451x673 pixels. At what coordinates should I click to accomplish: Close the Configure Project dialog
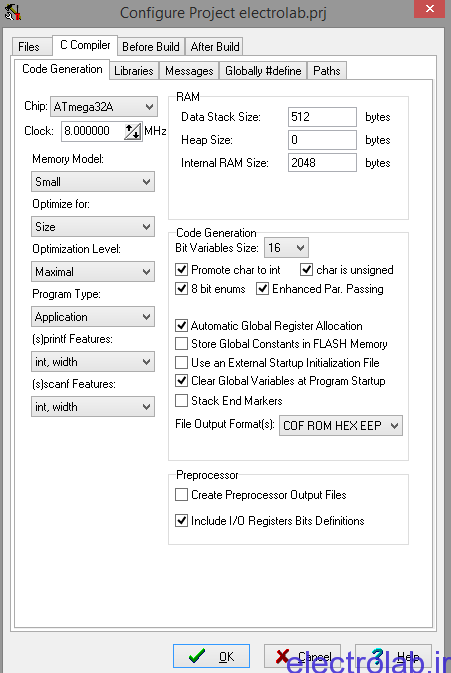tap(429, 9)
